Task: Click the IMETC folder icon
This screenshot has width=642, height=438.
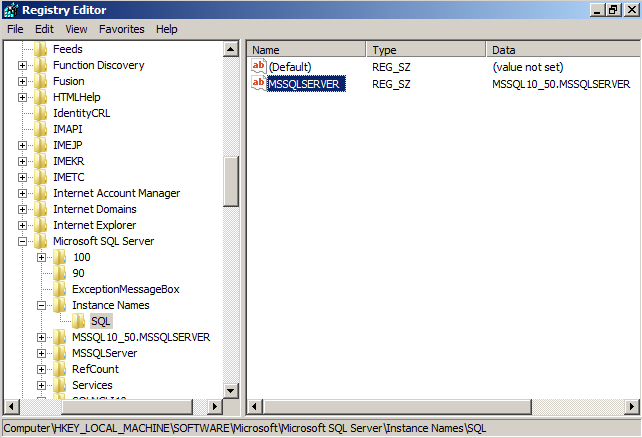Action: coord(40,177)
